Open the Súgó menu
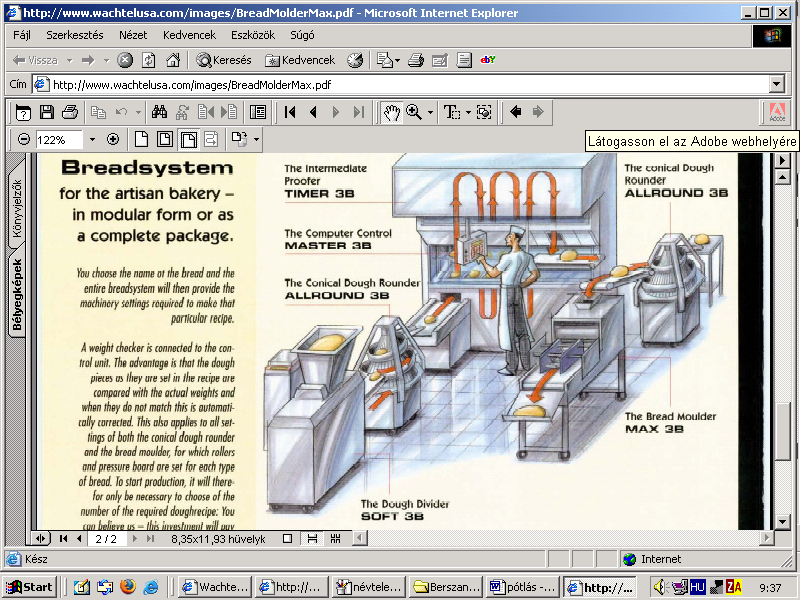This screenshot has height=600, width=800. [x=302, y=35]
